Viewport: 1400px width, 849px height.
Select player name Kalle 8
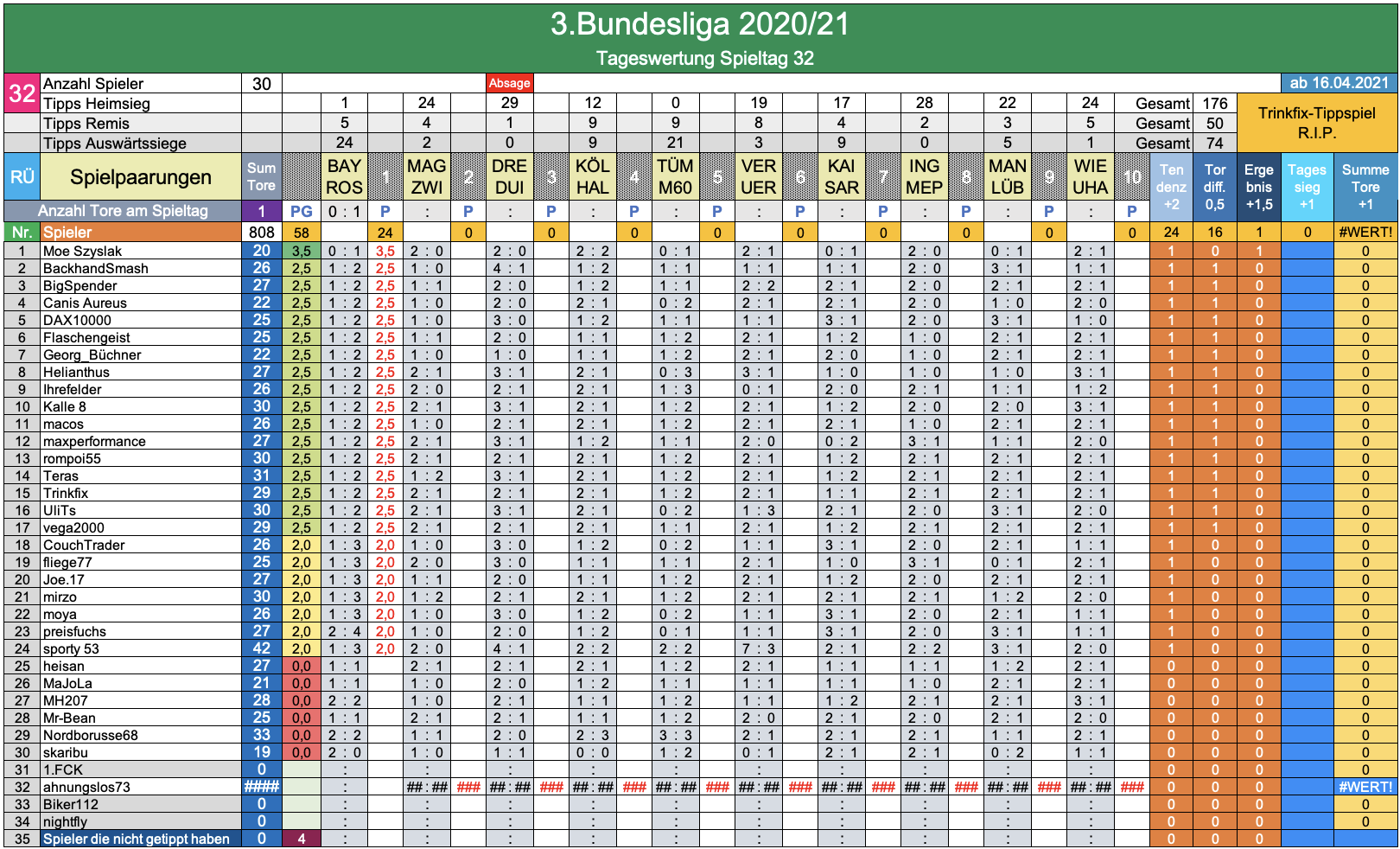65,406
